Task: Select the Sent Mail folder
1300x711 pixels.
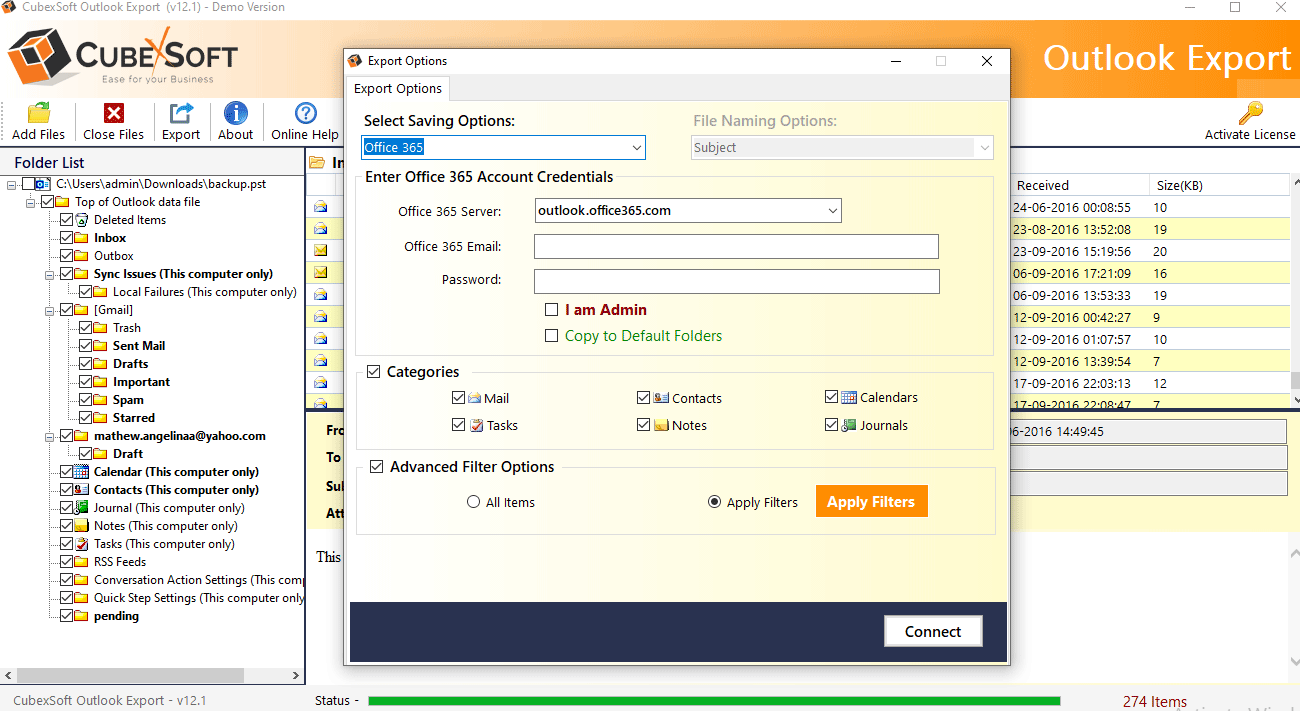Action: pos(139,346)
